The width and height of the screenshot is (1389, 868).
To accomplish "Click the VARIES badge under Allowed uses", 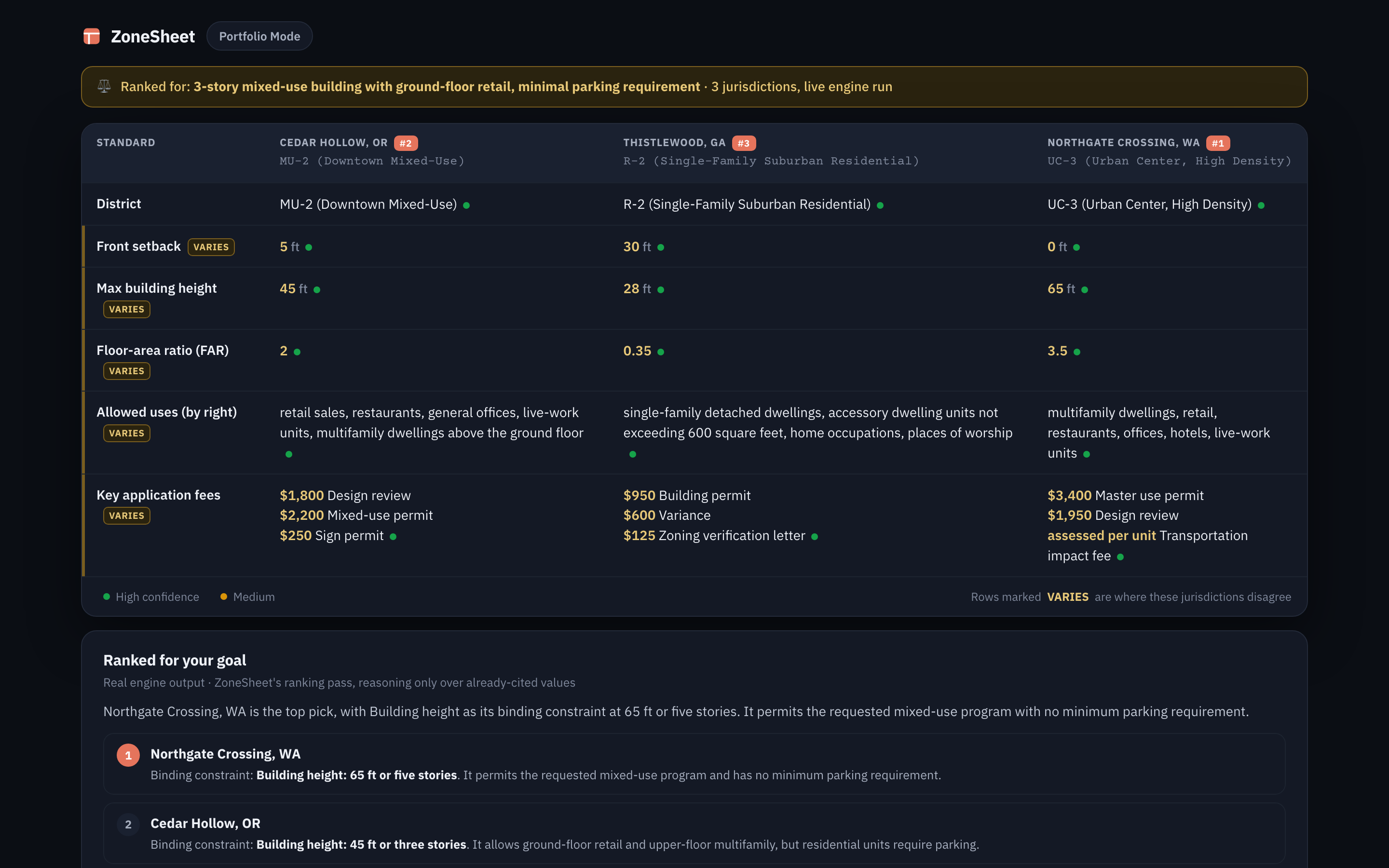I will click(x=127, y=434).
